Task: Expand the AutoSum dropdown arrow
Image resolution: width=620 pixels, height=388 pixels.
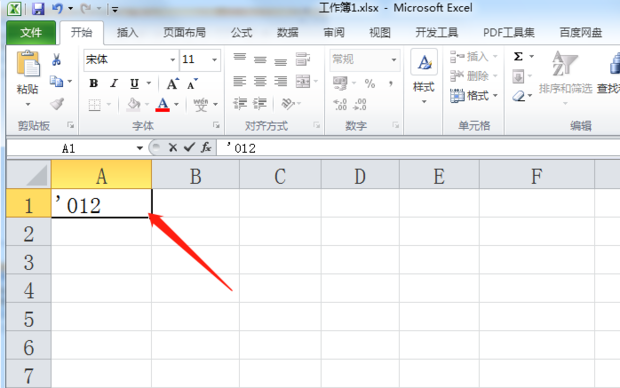Action: [531, 57]
